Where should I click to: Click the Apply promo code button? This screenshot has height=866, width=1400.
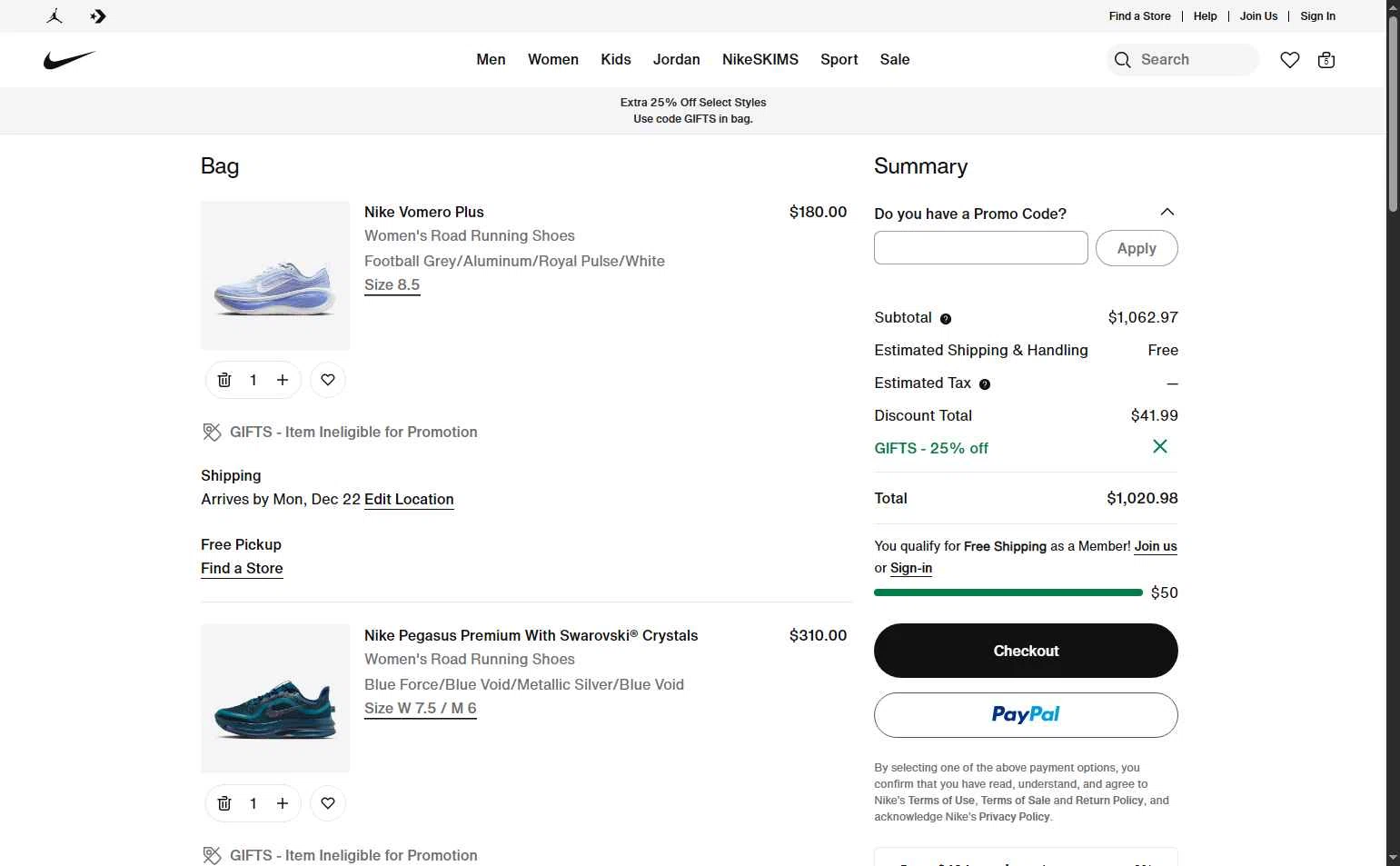click(1137, 248)
